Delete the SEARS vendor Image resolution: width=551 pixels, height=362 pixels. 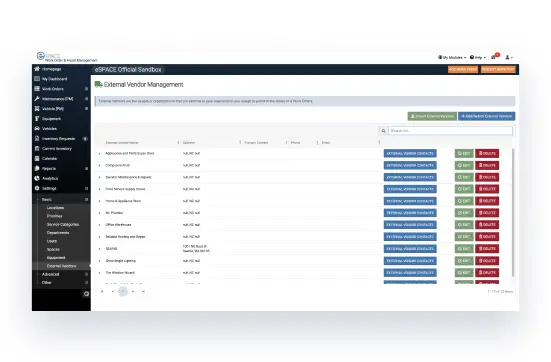tap(487, 249)
